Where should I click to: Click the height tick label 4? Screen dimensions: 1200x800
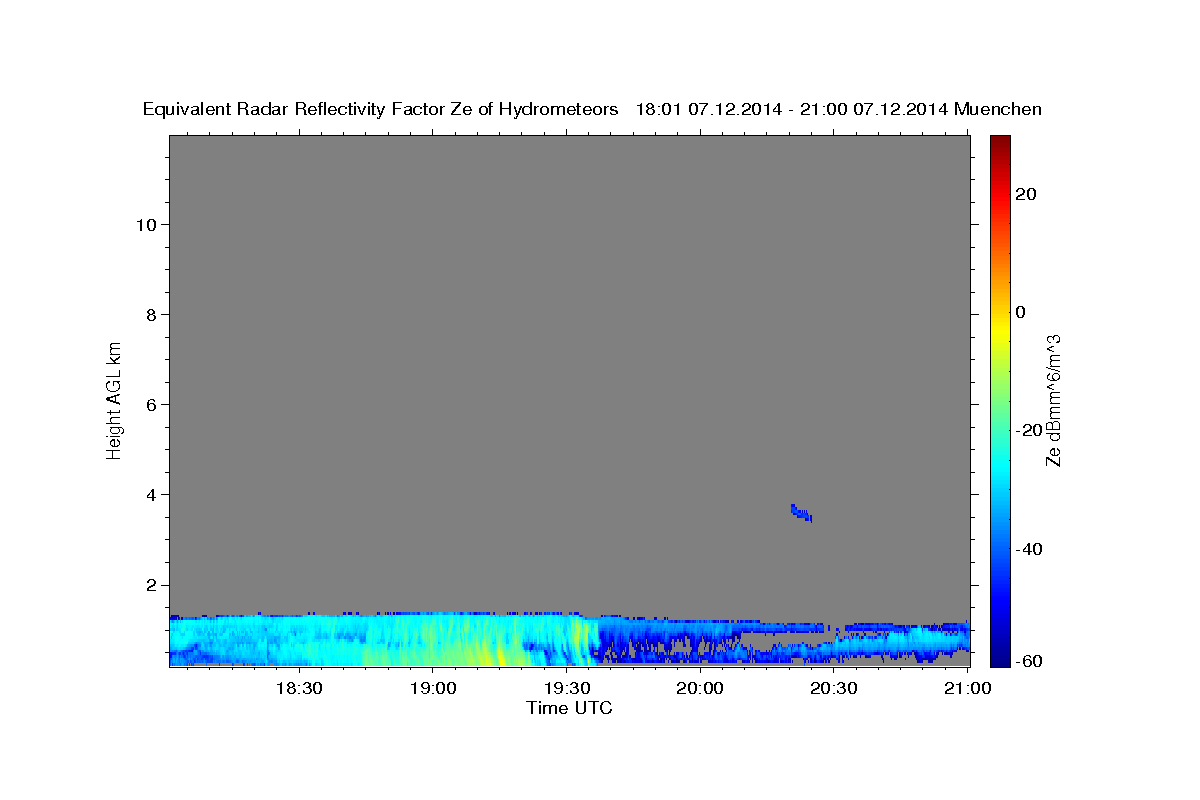[151, 494]
